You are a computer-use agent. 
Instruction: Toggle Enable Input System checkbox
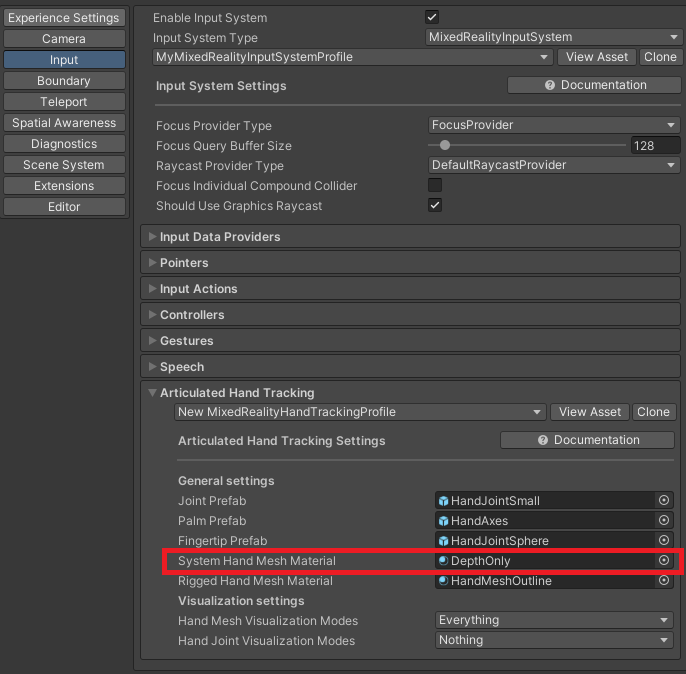coord(432,17)
